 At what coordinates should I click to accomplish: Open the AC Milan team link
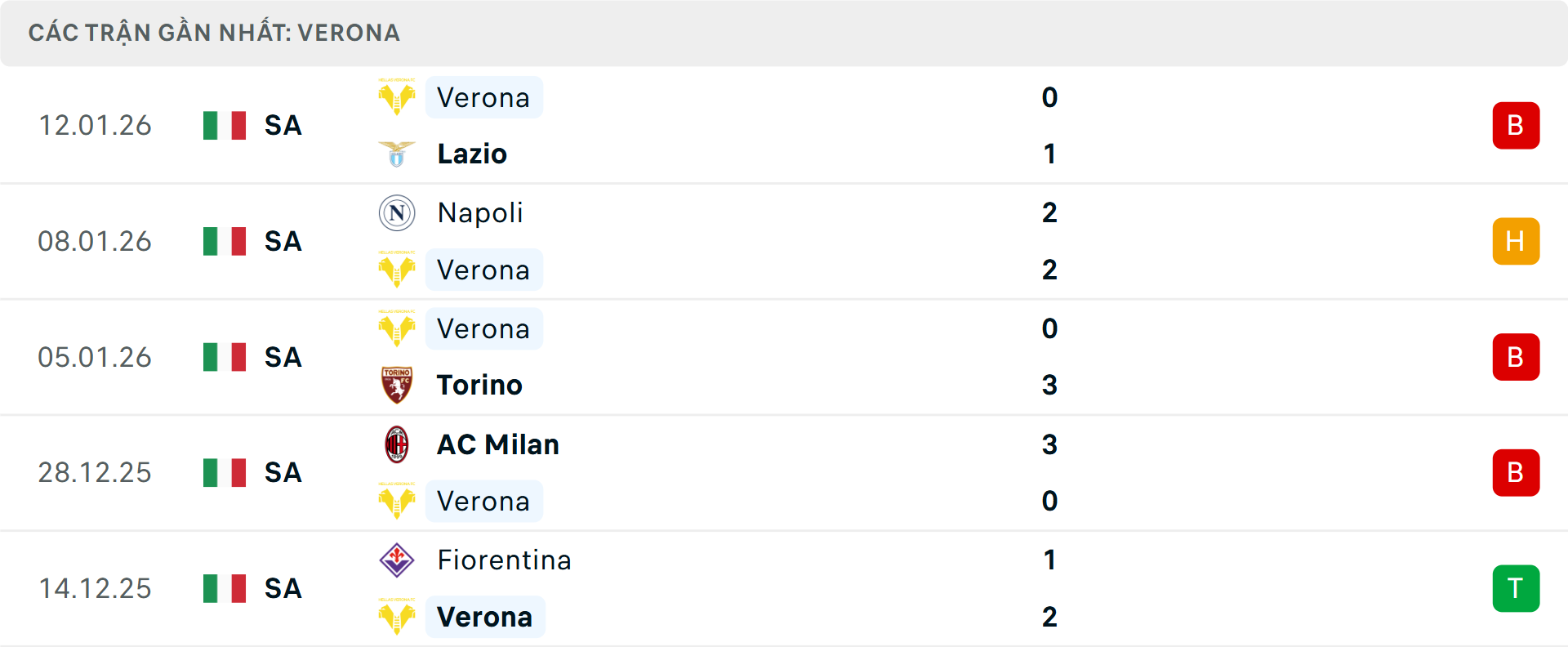click(498, 444)
